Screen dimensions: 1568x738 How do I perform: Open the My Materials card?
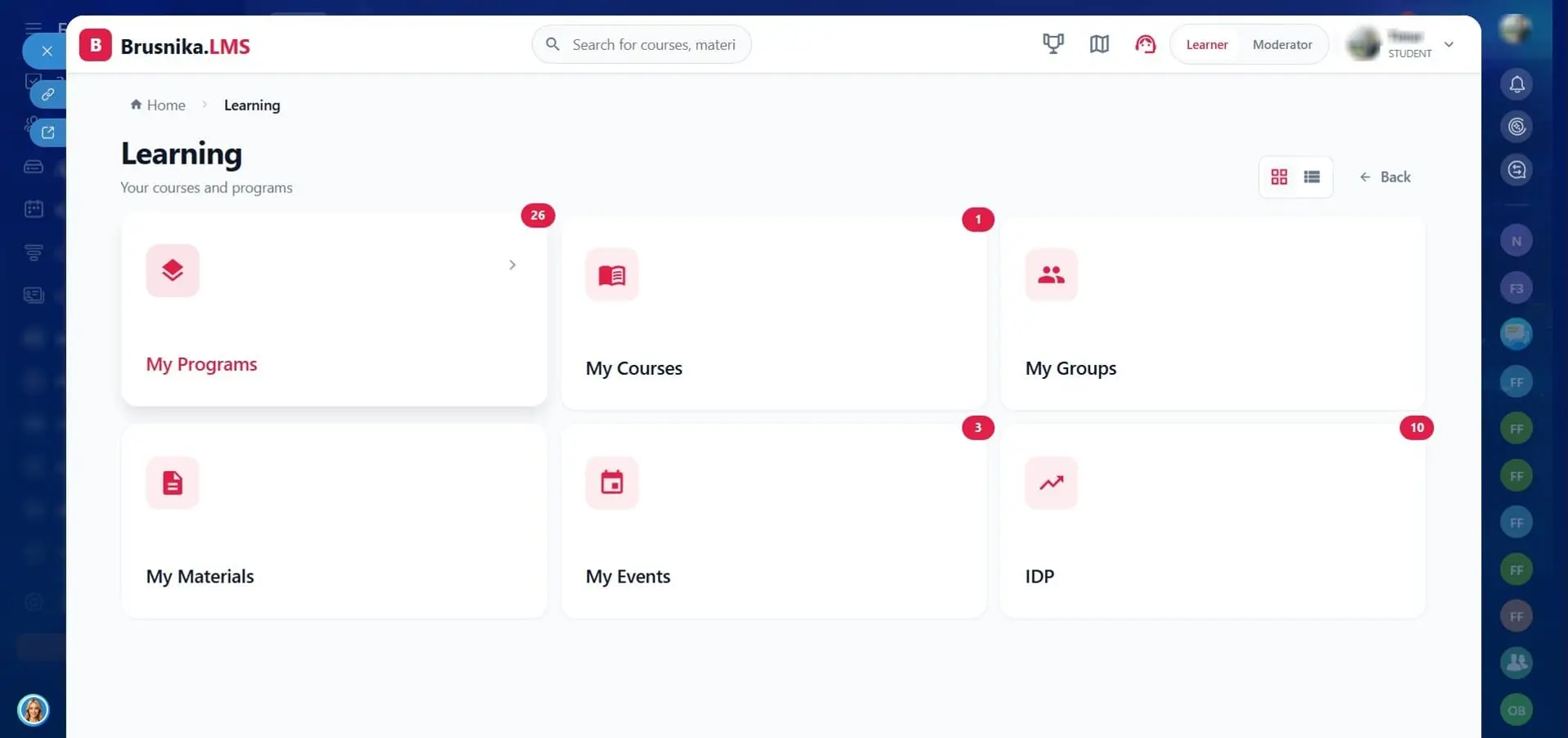click(334, 521)
